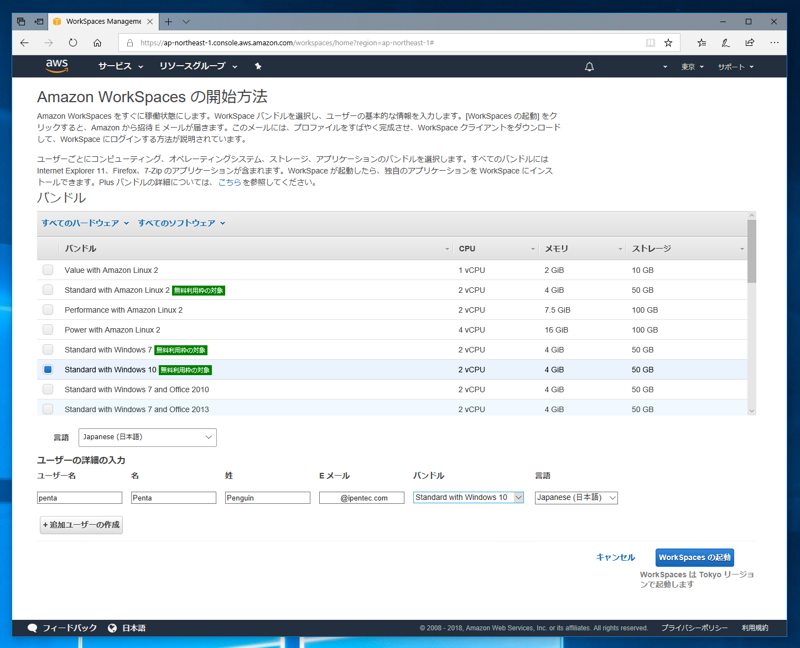Open the account name dropdown arrow

[x=665, y=67]
